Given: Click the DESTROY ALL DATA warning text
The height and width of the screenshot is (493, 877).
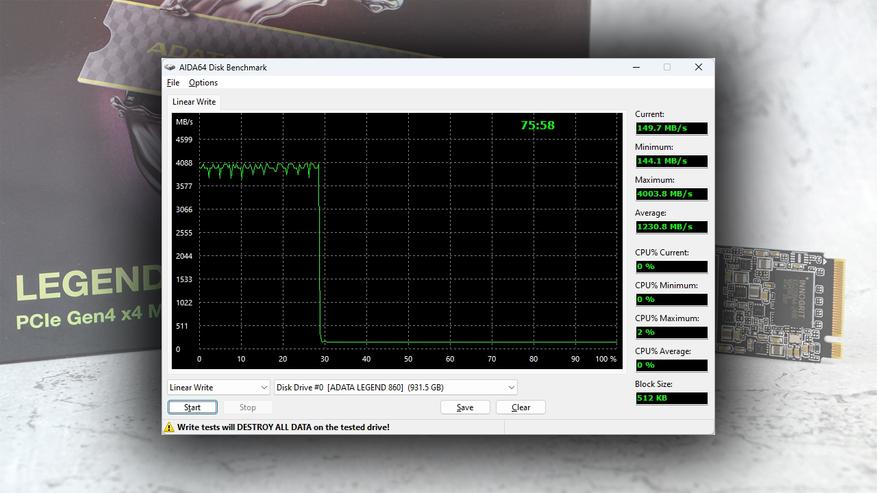Looking at the screenshot, I should (284, 428).
